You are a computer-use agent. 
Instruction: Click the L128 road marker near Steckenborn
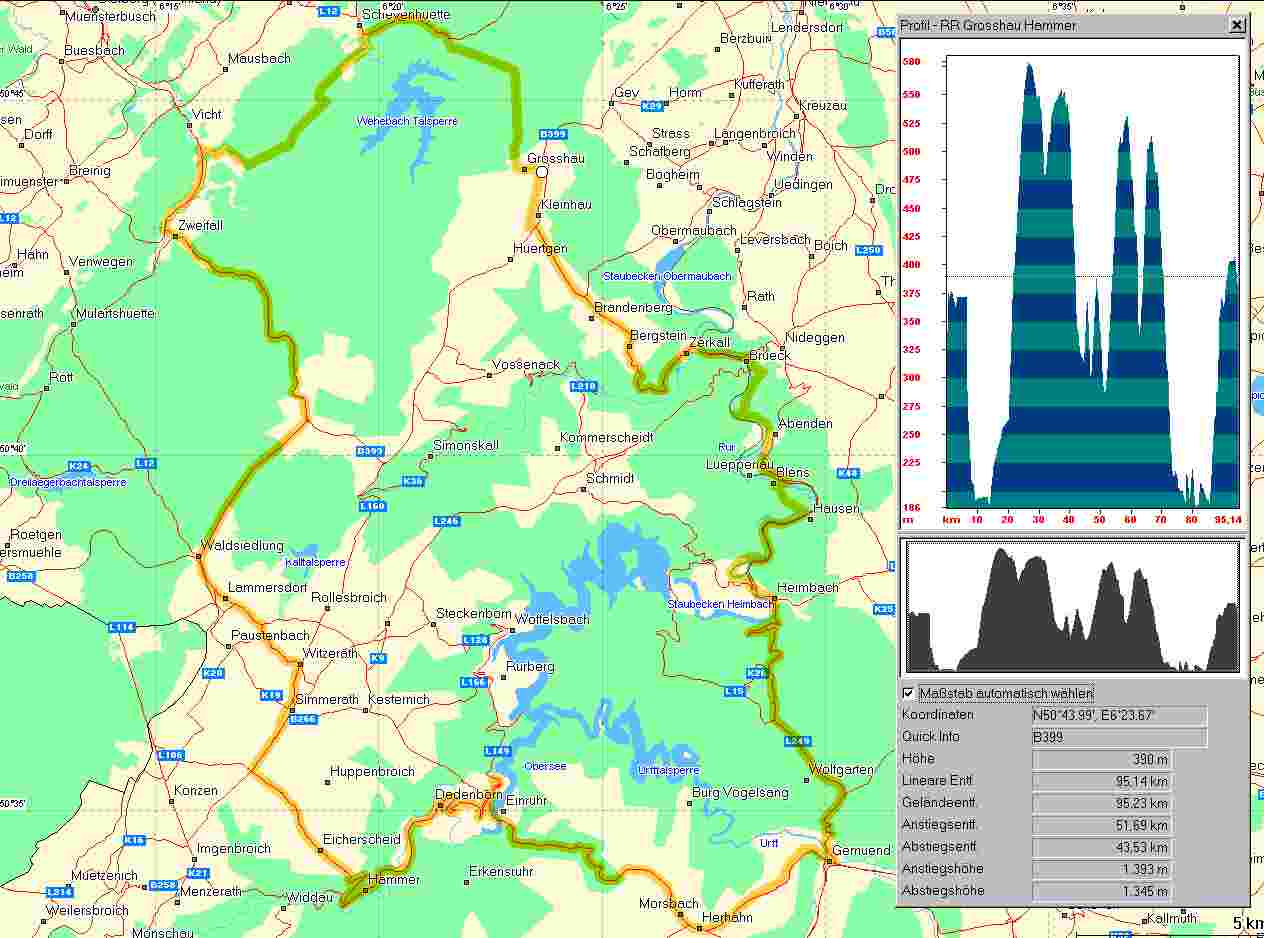(475, 639)
